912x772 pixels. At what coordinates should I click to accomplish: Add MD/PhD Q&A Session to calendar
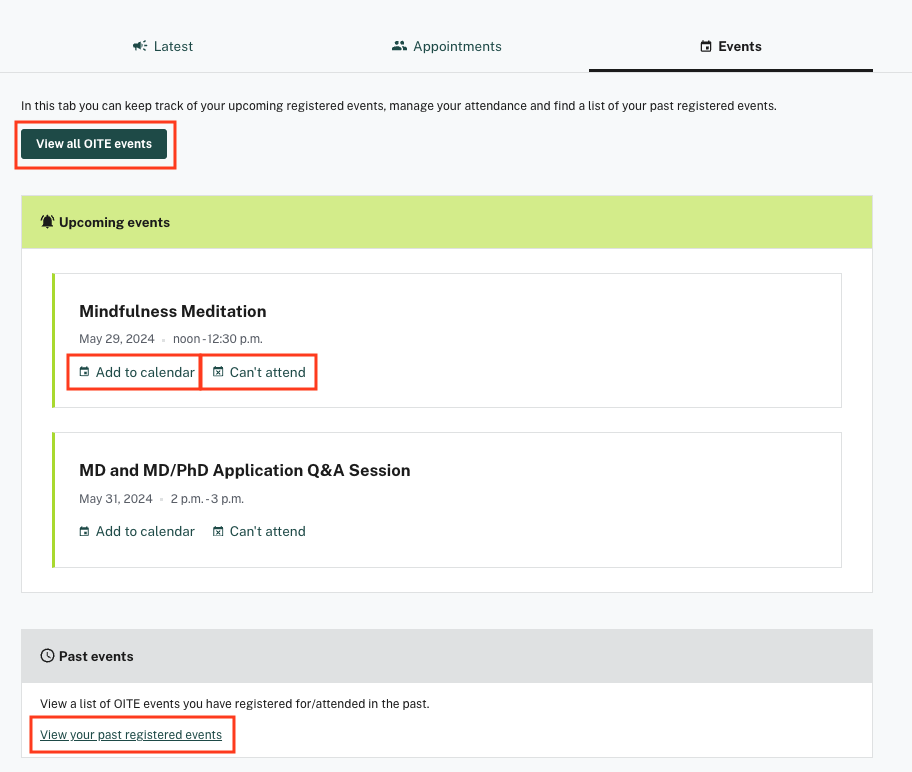(137, 531)
